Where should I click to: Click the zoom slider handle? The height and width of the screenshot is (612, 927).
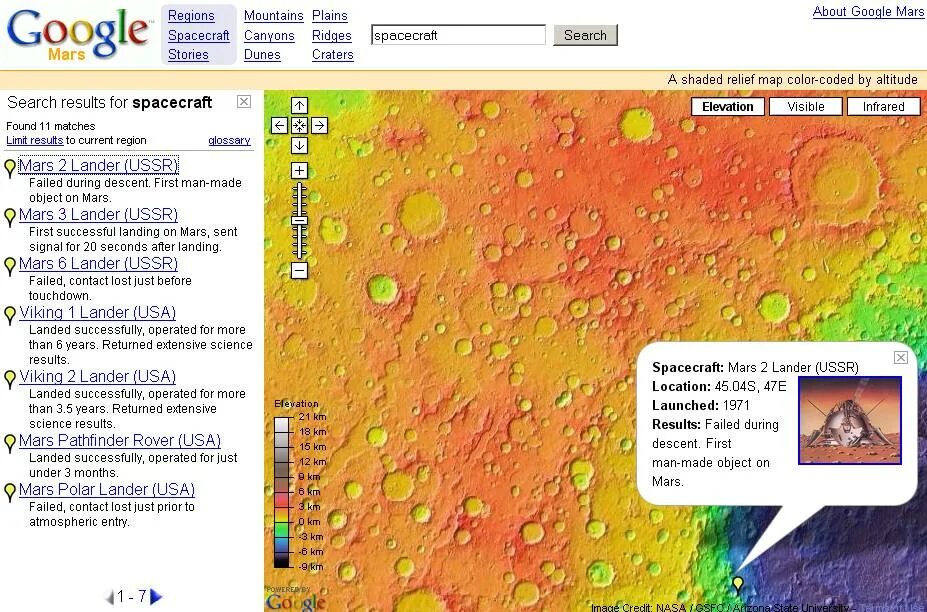pos(300,221)
